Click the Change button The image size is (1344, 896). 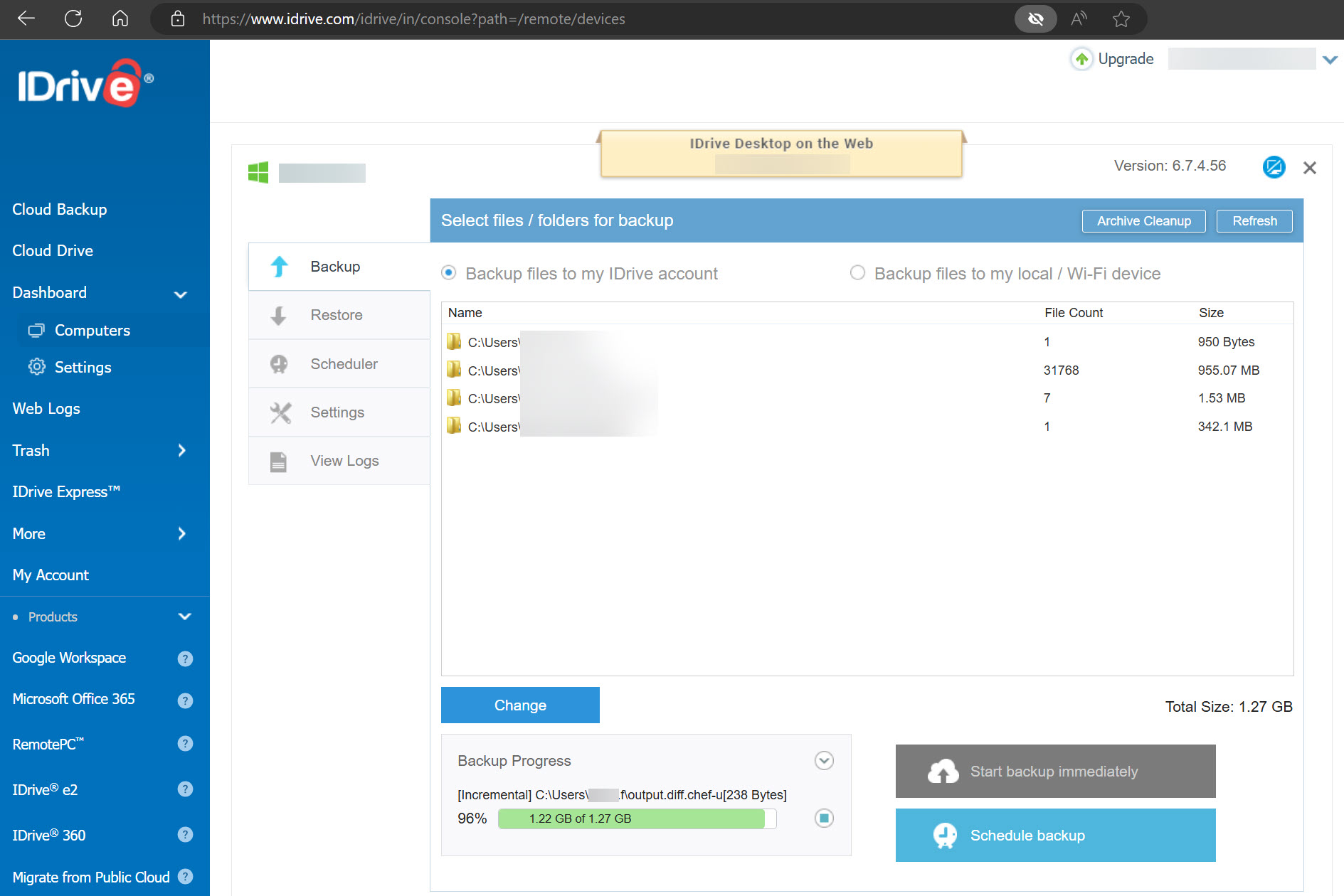tap(520, 705)
